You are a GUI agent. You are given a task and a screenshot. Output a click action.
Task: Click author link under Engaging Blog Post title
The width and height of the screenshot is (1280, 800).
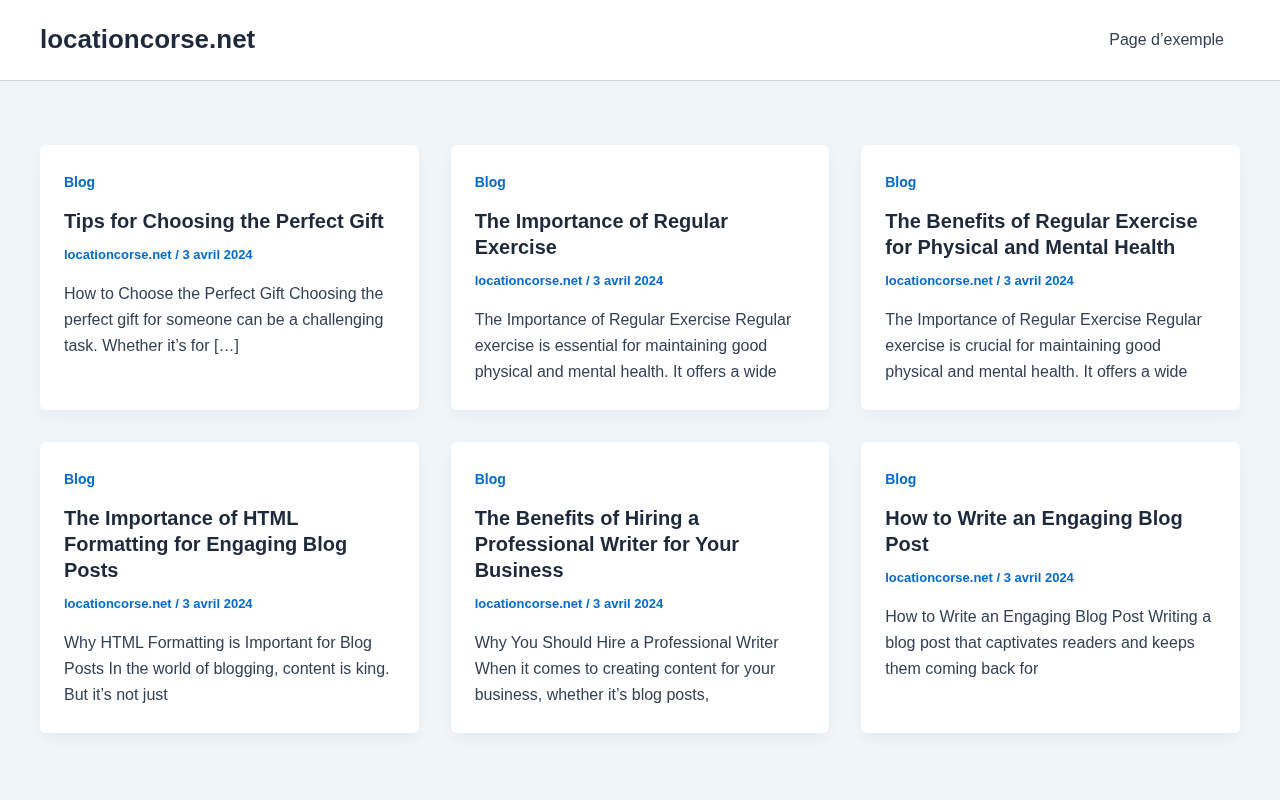939,578
